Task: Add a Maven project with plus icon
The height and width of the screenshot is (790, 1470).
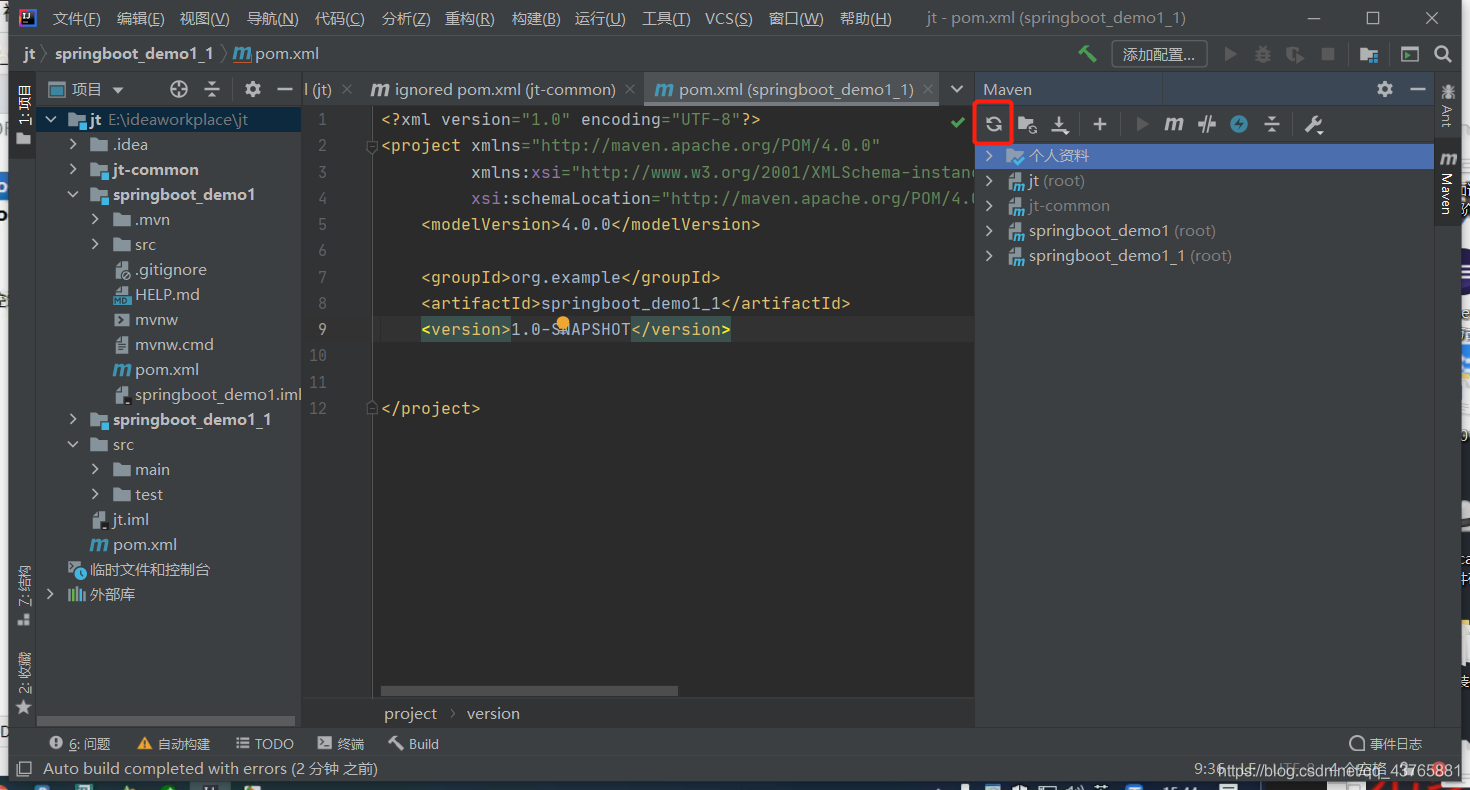Action: point(1099,124)
